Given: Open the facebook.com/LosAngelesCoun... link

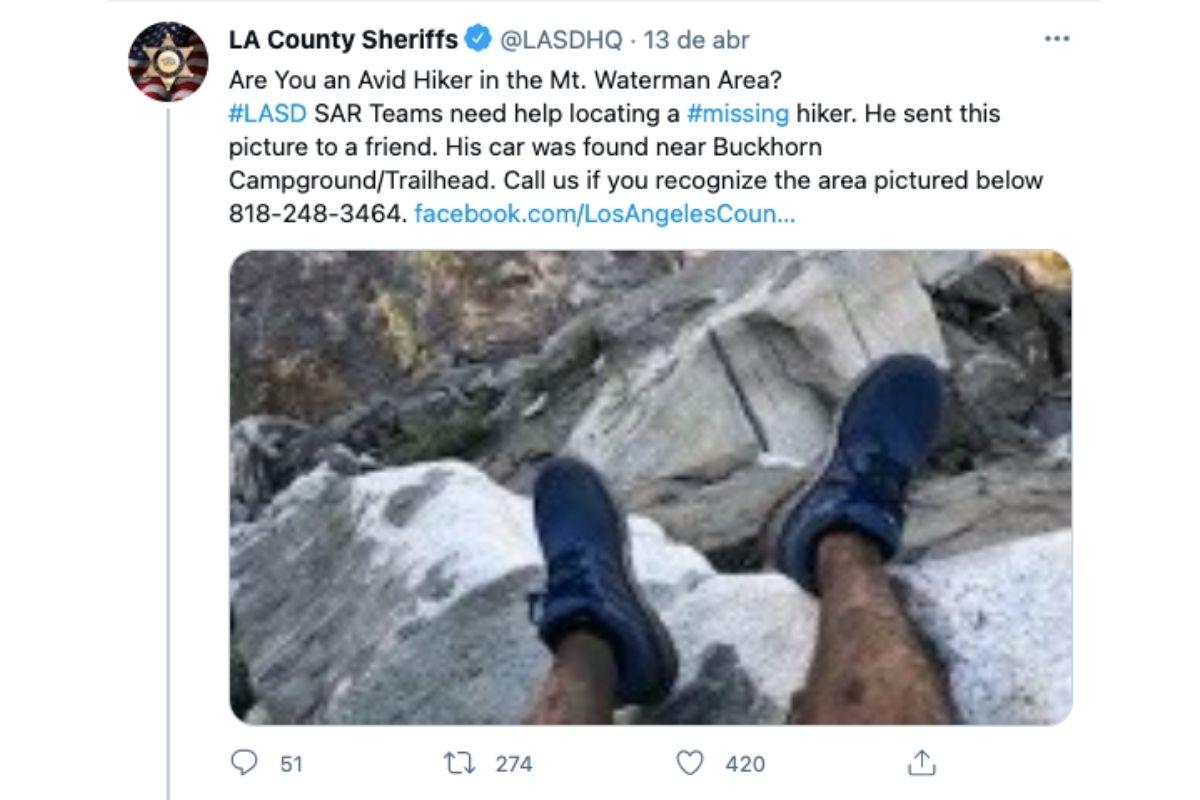Looking at the screenshot, I should [x=604, y=215].
